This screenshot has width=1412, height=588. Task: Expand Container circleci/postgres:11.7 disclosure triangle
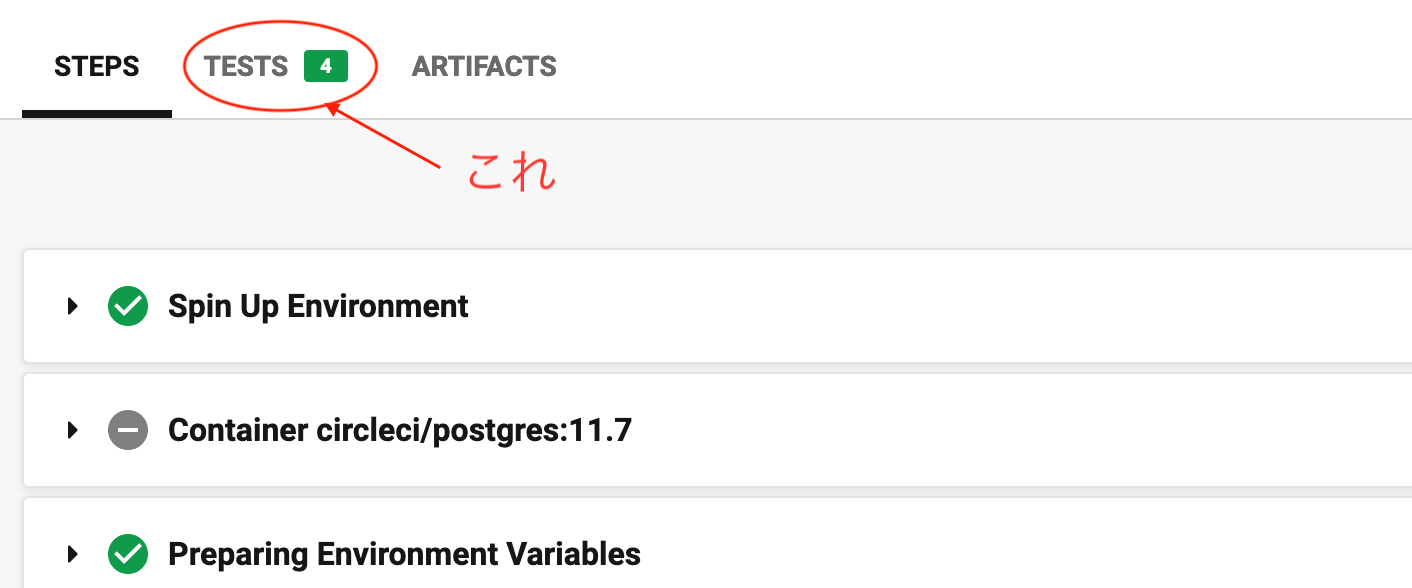[72, 430]
